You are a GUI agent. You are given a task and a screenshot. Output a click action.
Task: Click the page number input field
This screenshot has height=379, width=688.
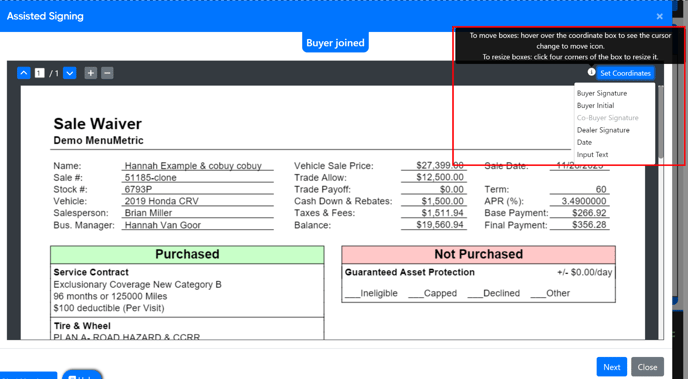(x=39, y=73)
